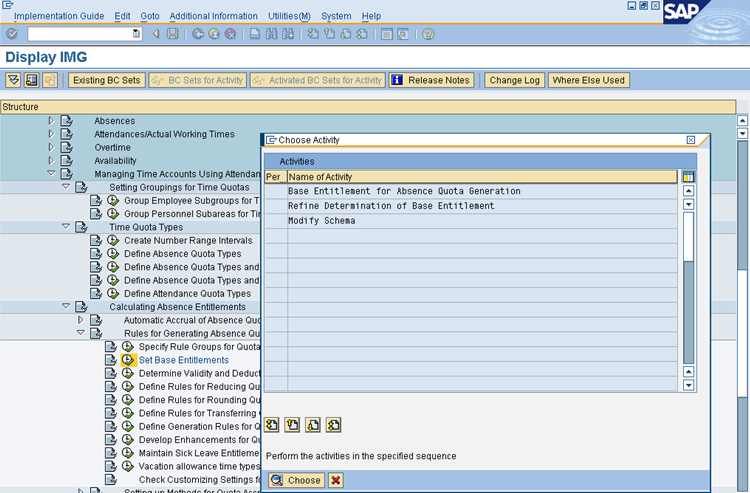Click the BC Sets for Activity button
The height and width of the screenshot is (493, 750).
(198, 80)
